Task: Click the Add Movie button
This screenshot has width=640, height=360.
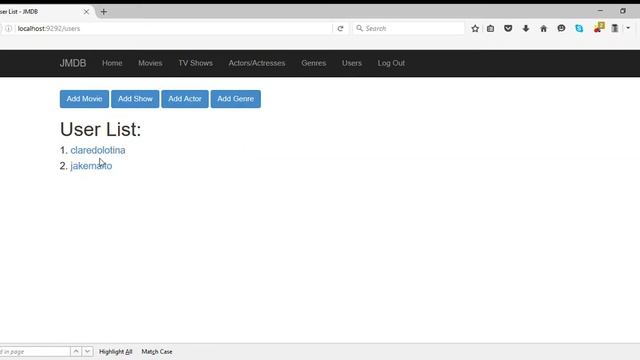Action: 84,99
